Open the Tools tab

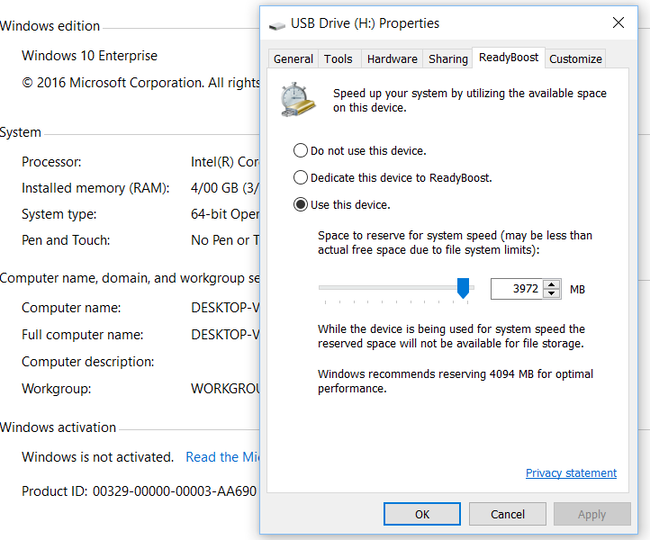[338, 59]
